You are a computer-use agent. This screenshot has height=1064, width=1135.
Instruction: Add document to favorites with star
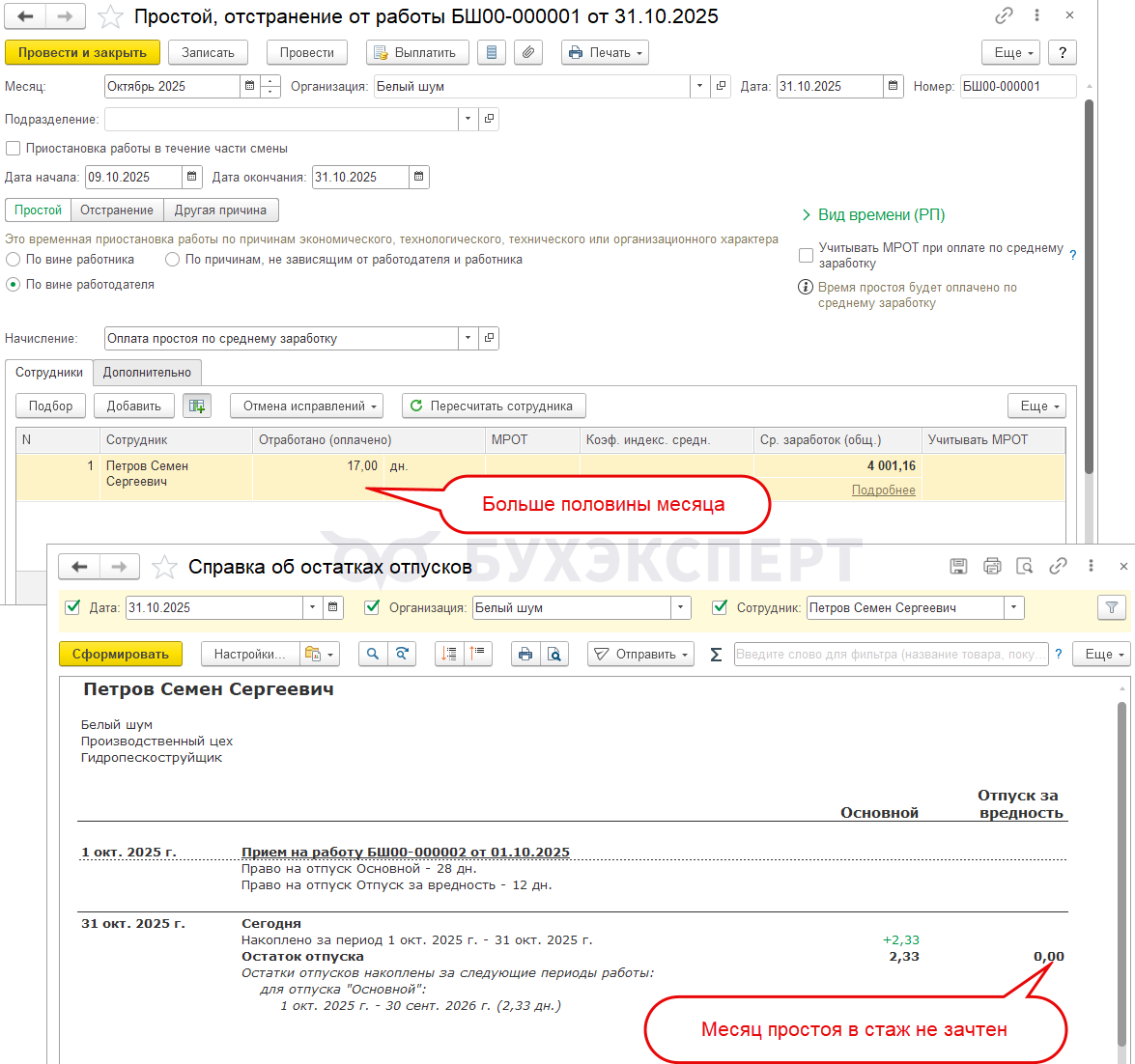(x=111, y=16)
